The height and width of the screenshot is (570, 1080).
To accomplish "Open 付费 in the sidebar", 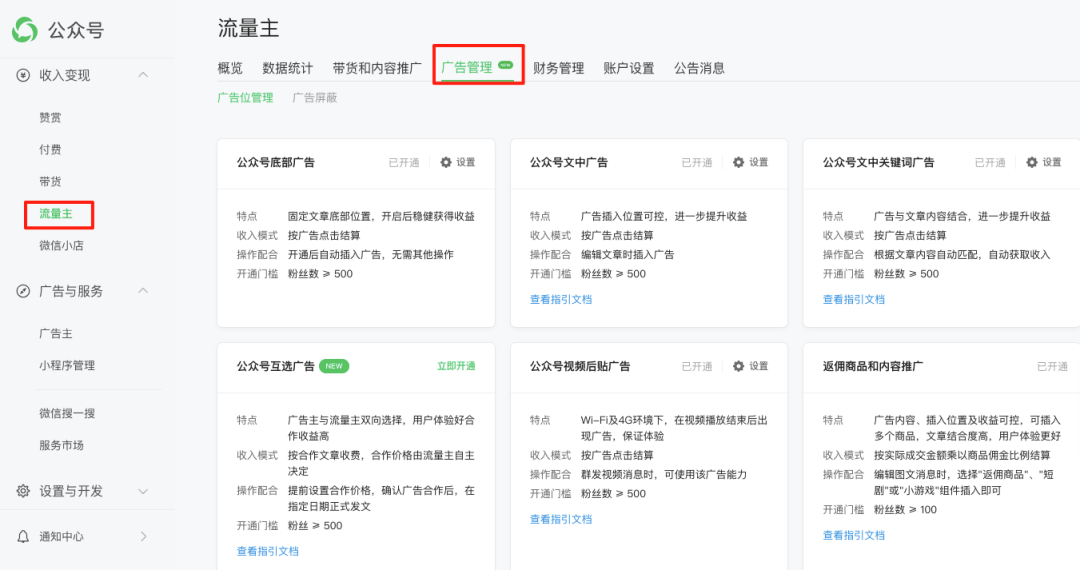I will click(50, 149).
